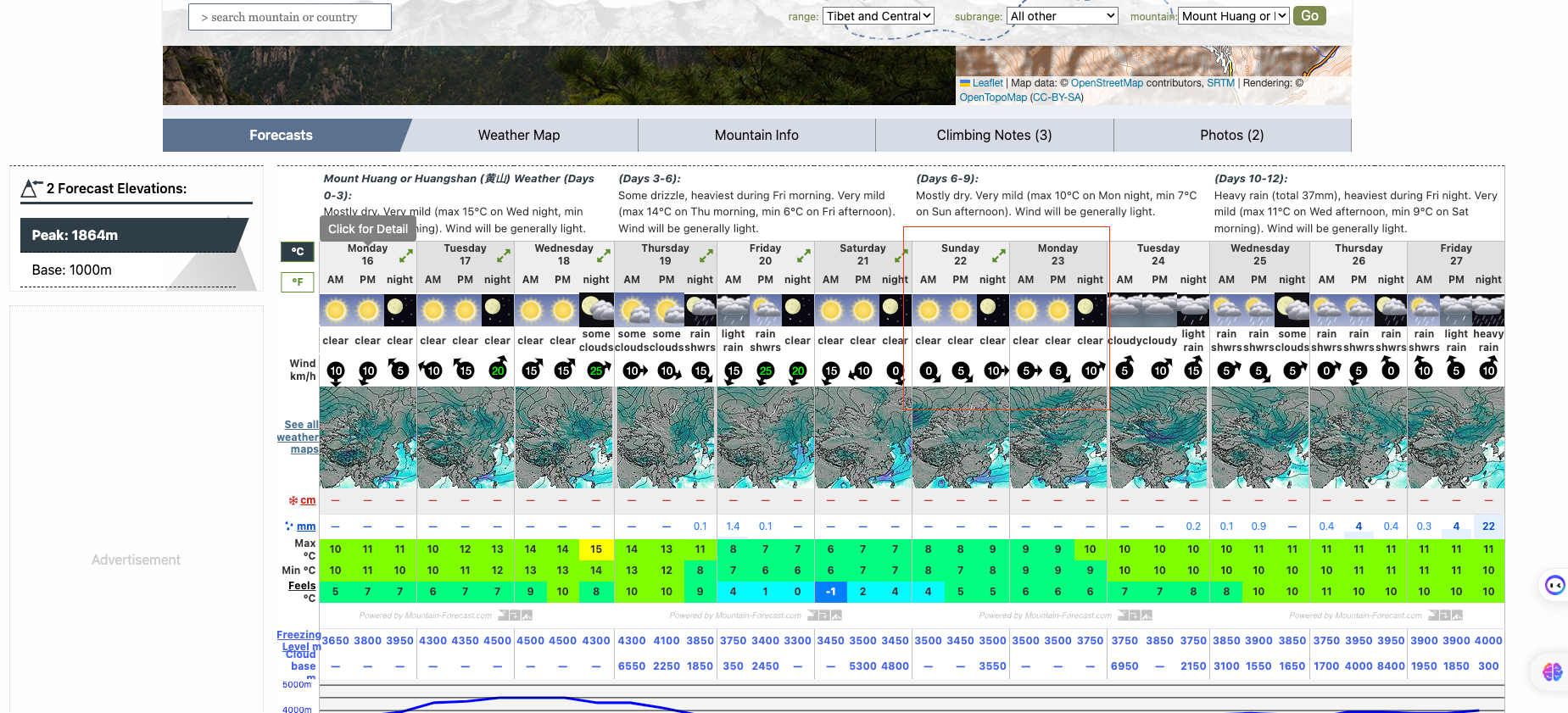Open the subrange dropdown All other

pyautogui.click(x=1063, y=16)
